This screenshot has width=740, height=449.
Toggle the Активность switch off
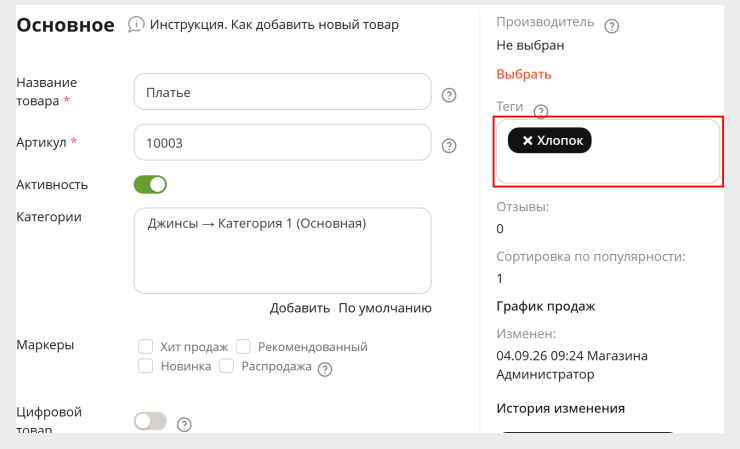click(x=150, y=185)
